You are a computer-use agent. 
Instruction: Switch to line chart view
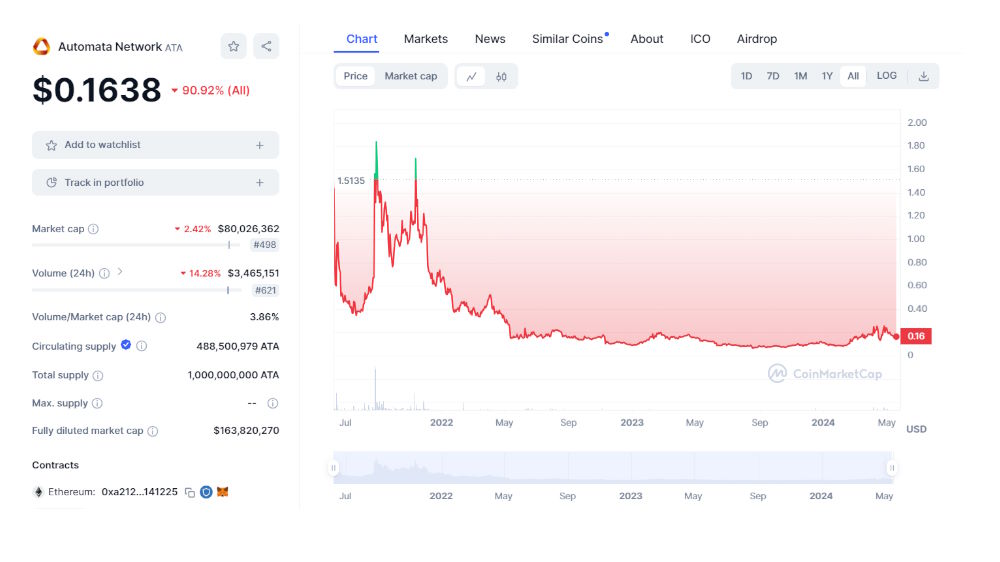coord(471,77)
